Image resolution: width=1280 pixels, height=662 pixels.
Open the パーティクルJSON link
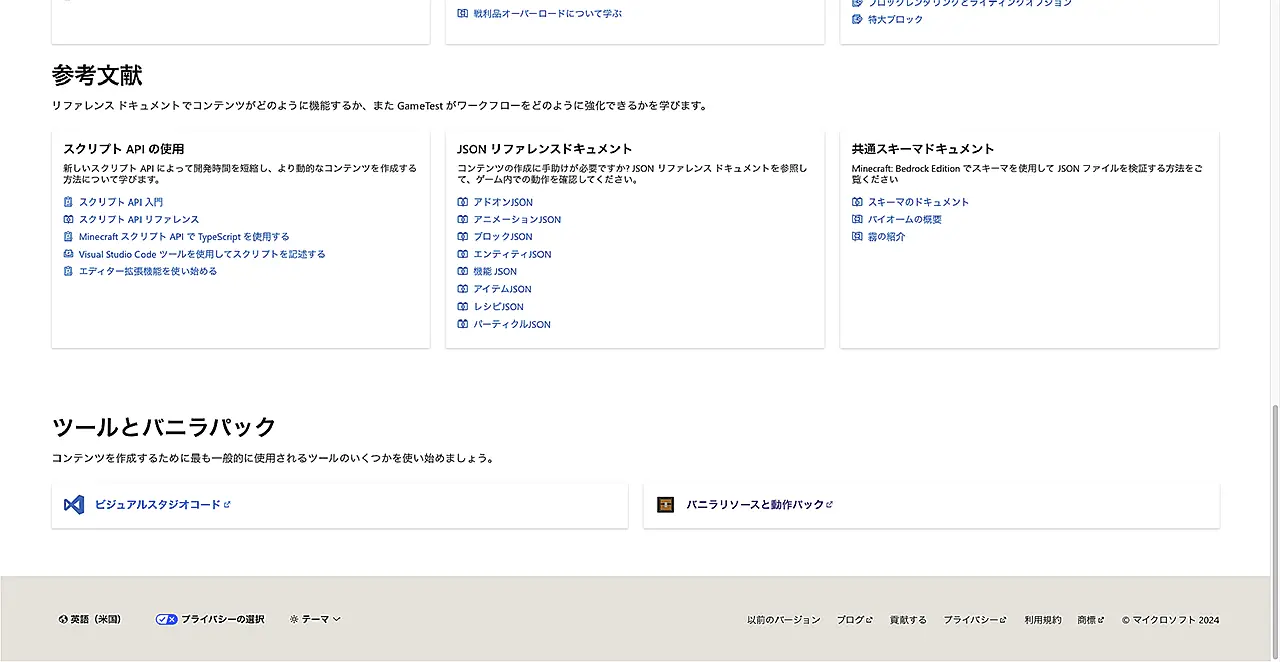coord(511,324)
